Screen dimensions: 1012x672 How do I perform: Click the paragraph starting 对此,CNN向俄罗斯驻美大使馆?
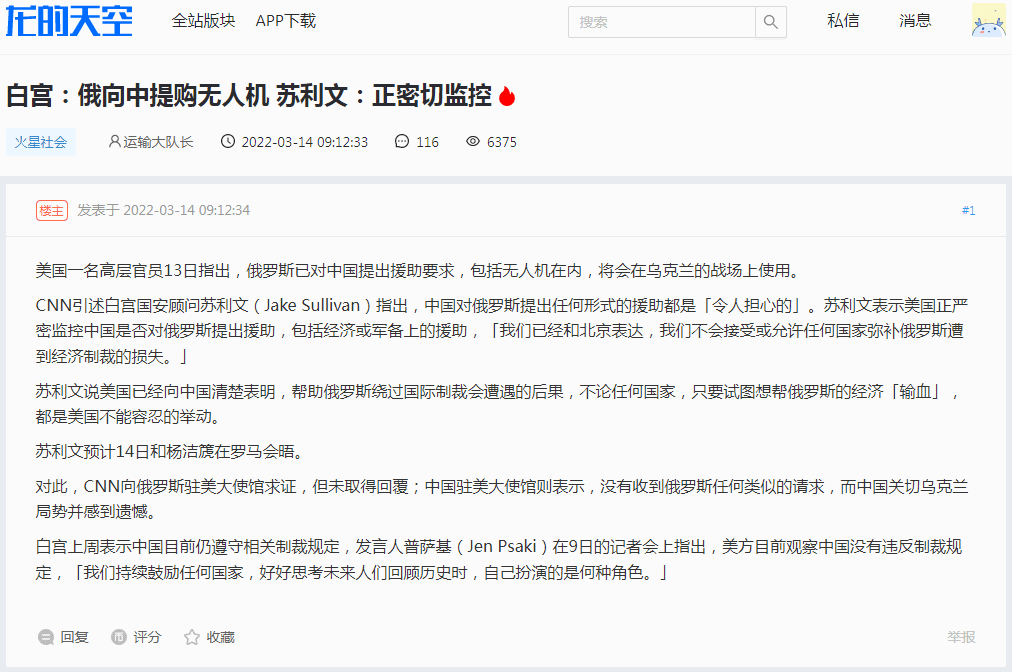click(501, 499)
